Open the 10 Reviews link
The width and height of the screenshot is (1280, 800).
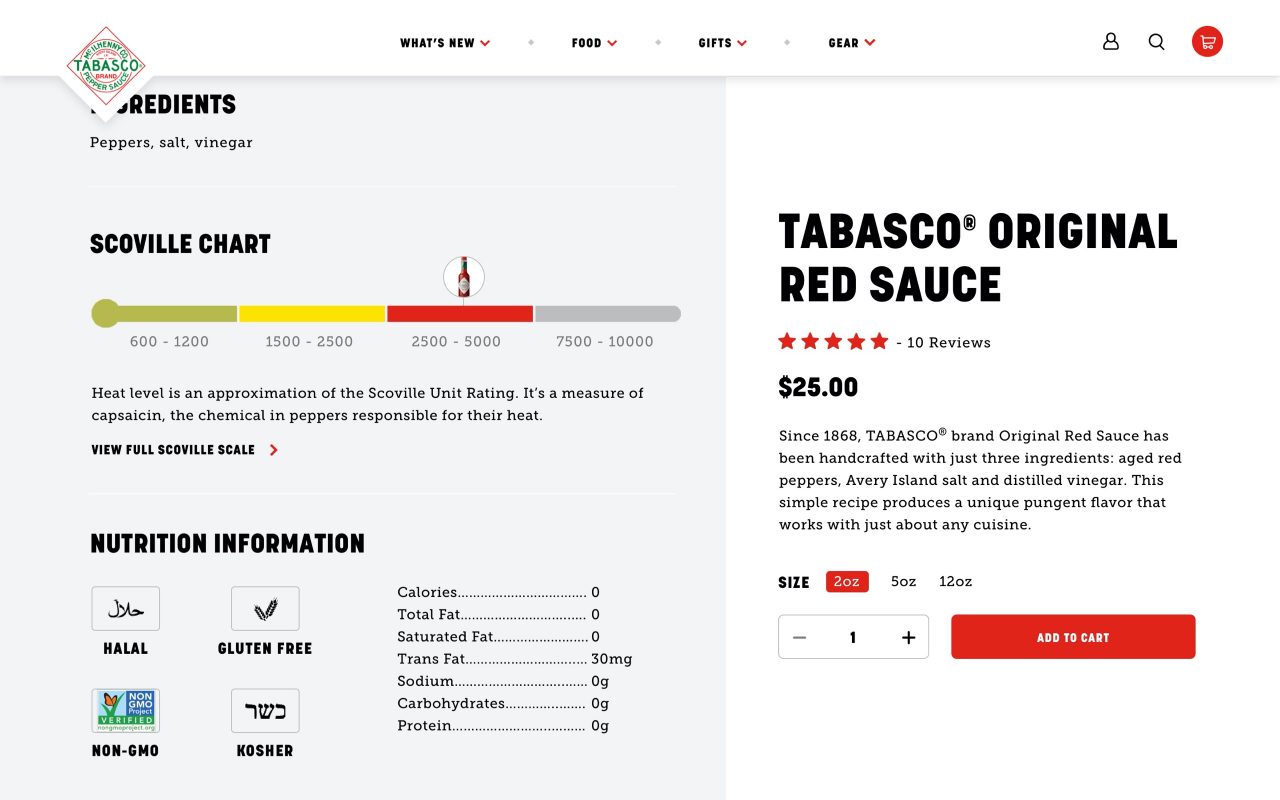click(x=949, y=342)
